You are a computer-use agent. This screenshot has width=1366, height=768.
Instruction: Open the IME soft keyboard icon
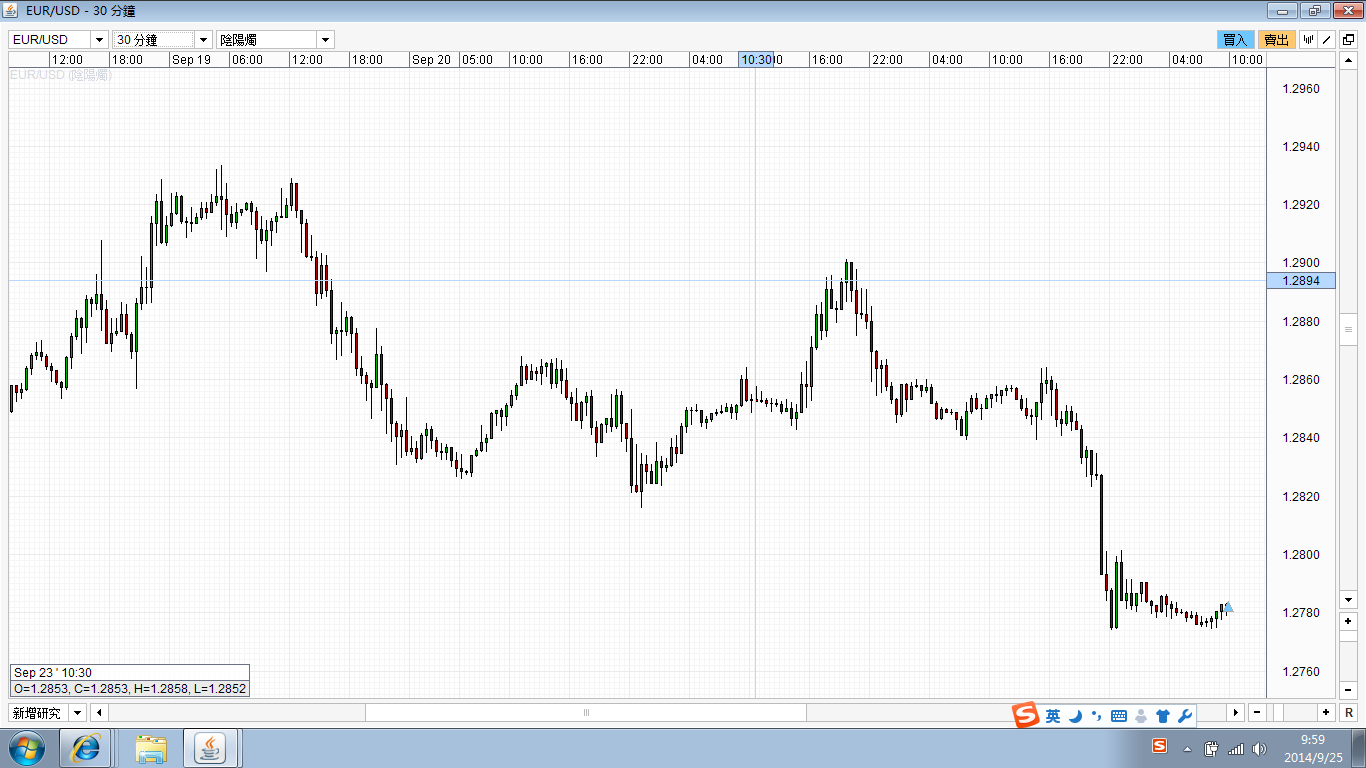coord(1119,716)
